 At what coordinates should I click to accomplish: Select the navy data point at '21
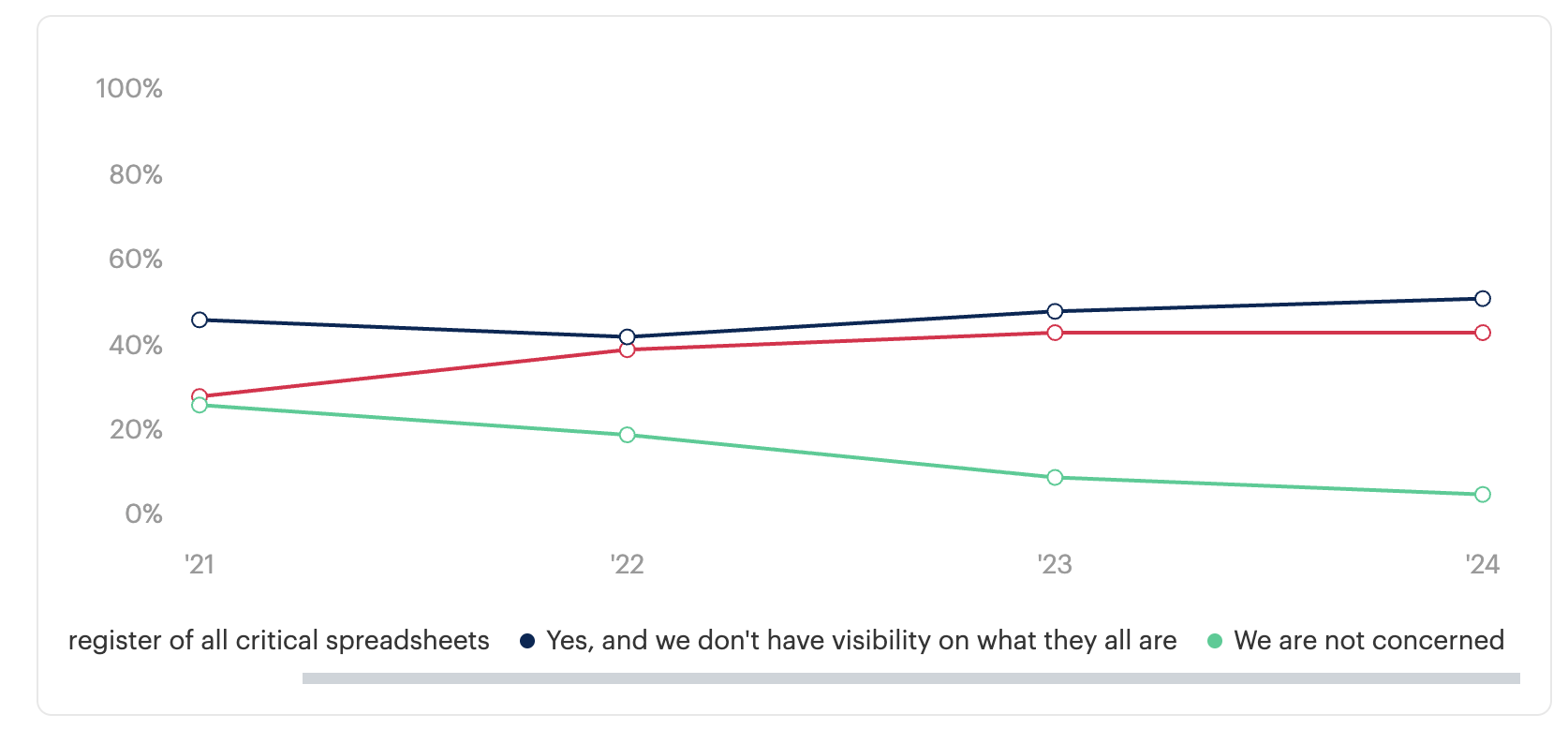pos(200,320)
